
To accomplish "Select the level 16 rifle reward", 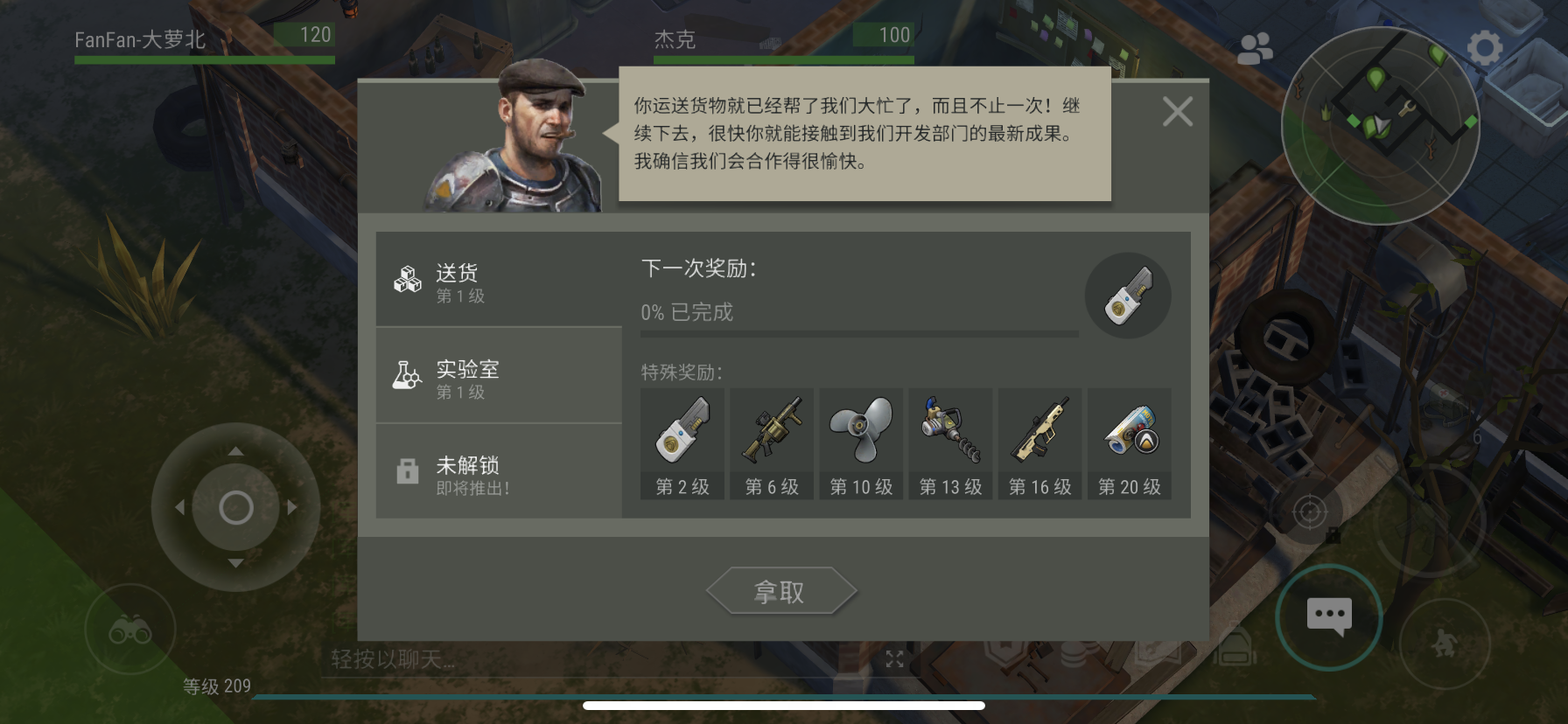I will click(x=1039, y=444).
